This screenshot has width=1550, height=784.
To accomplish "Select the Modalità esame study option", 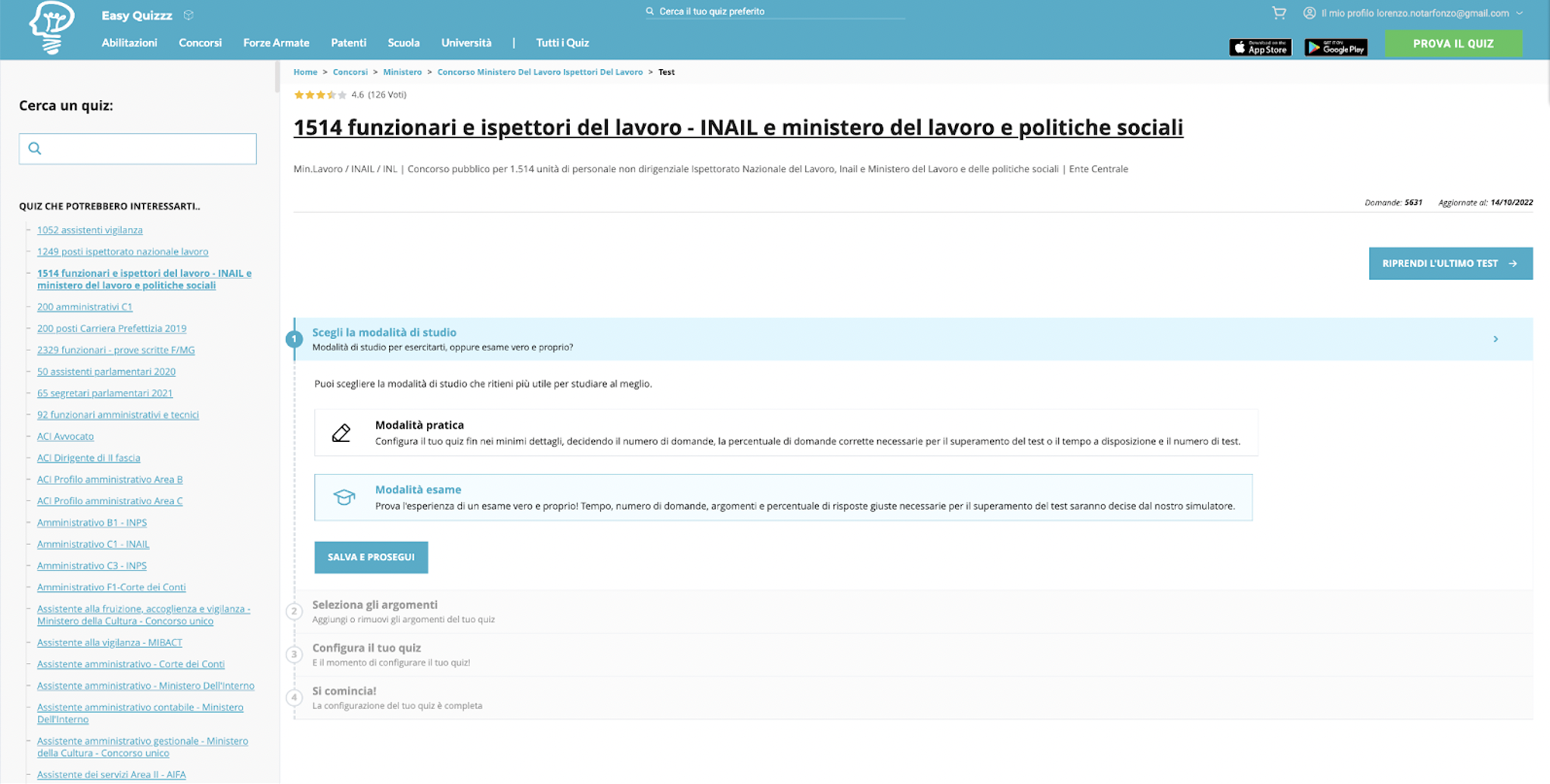I will point(783,497).
